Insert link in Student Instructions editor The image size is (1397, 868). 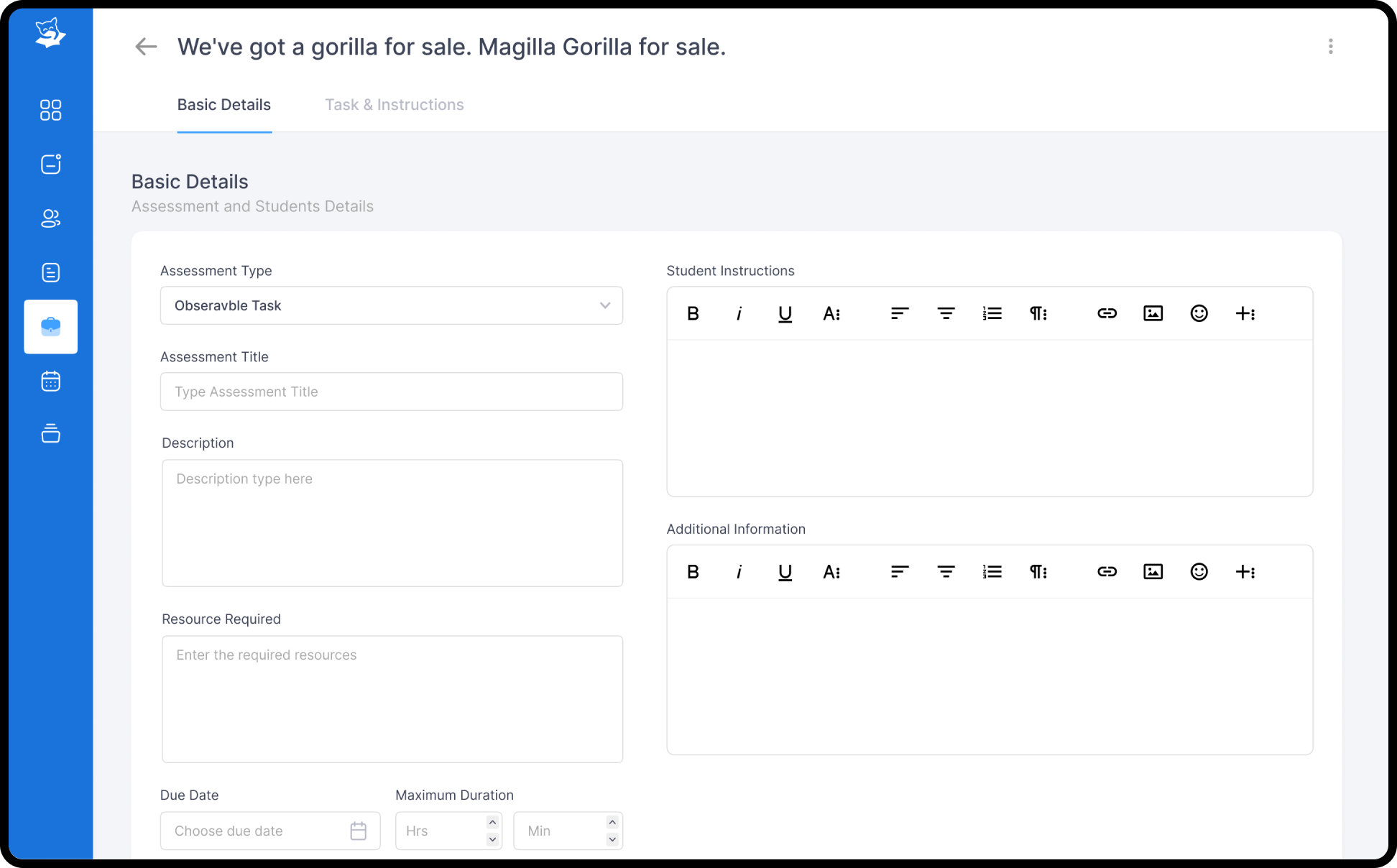1107,313
